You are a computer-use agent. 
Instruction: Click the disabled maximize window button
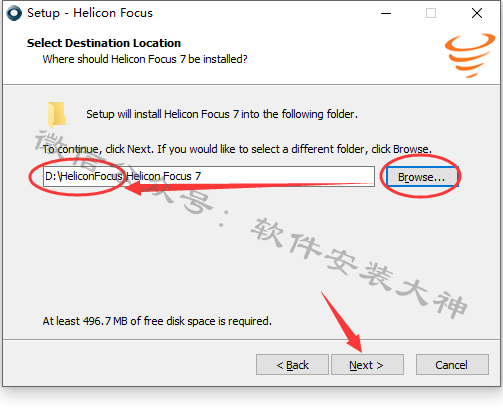pyautogui.click(x=431, y=13)
